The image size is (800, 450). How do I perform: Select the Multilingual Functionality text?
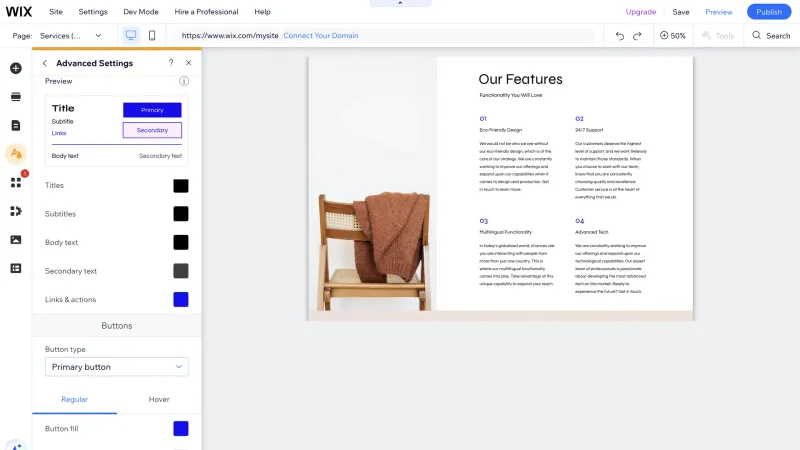click(x=506, y=232)
